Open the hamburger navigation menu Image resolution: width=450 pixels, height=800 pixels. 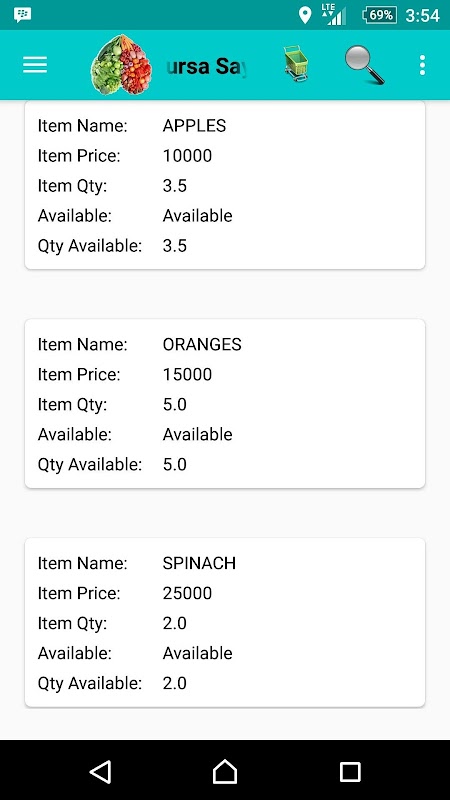35,65
